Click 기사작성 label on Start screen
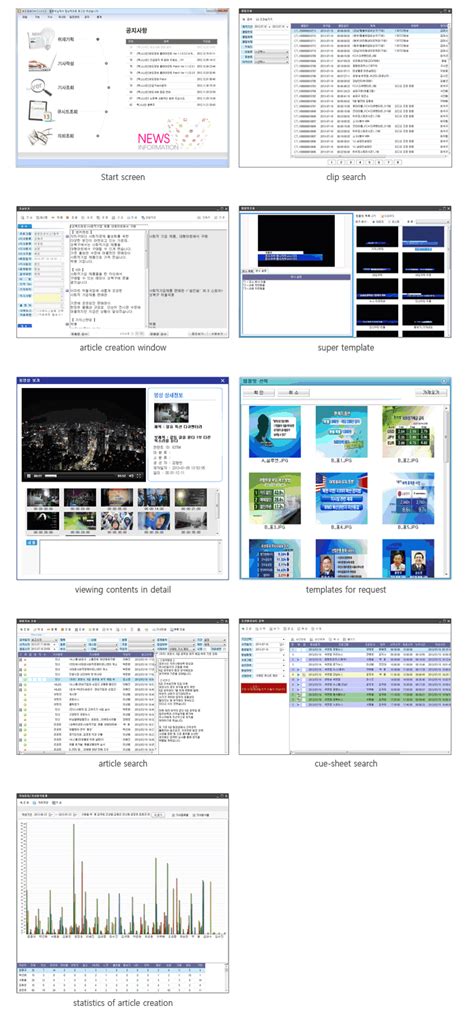 pos(67,64)
